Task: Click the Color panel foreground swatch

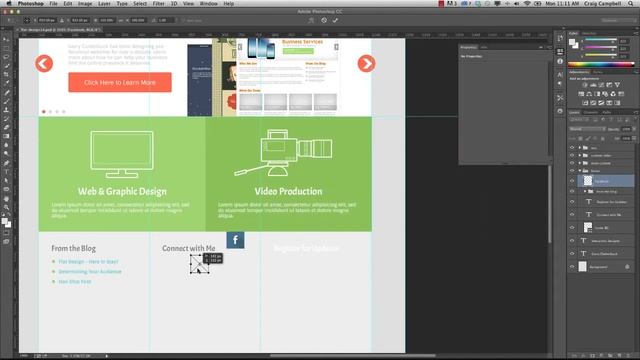Action: pos(573,42)
